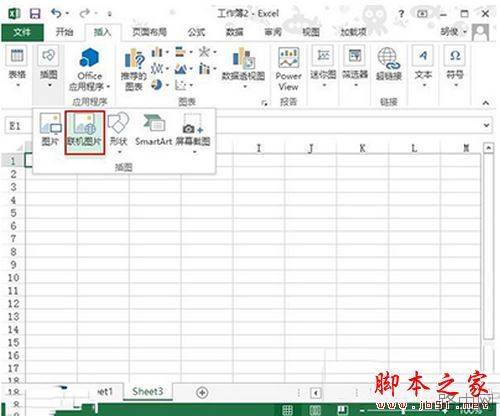The height and width of the screenshot is (416, 500).
Task: Open the 符号 Symbols dropdown
Action: pyautogui.click(x=455, y=67)
